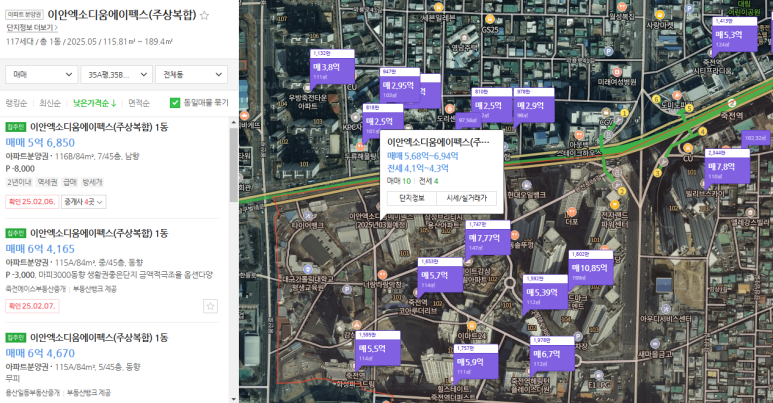Click scrollbar down arrow in listing panel
This screenshot has width=773, height=403.
pos(234,398)
